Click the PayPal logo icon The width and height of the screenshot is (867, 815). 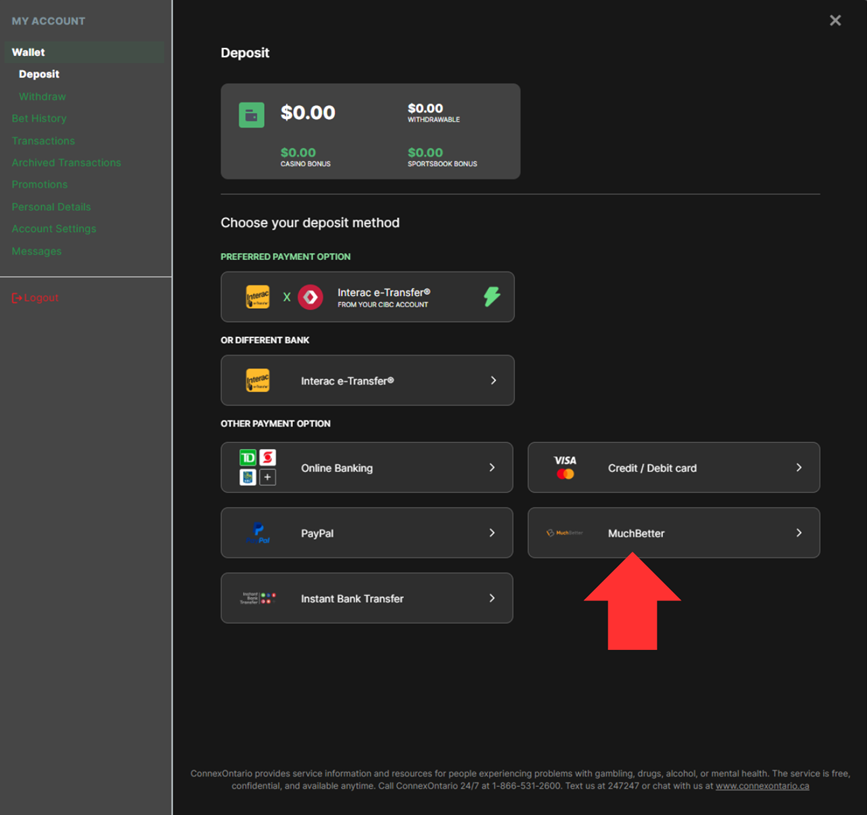[x=258, y=533]
